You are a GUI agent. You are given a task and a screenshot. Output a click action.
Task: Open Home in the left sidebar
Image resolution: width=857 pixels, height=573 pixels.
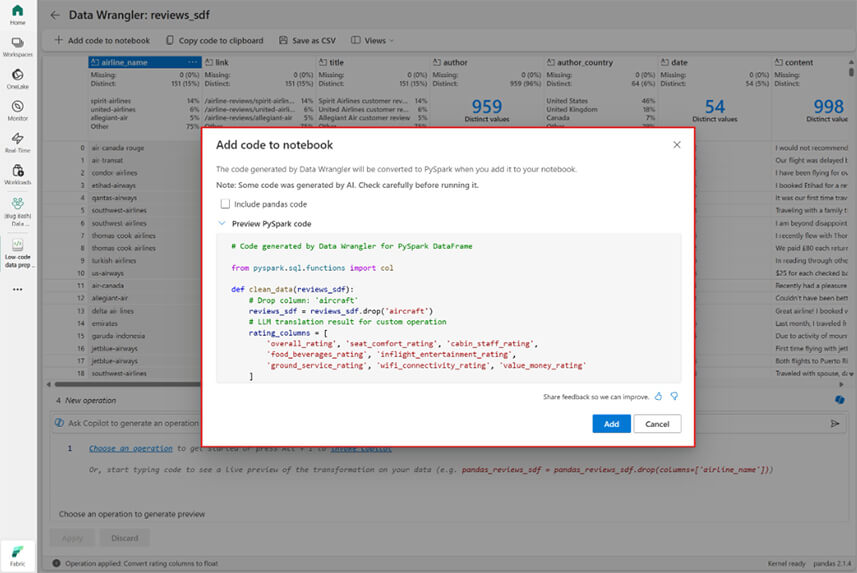pyautogui.click(x=17, y=13)
